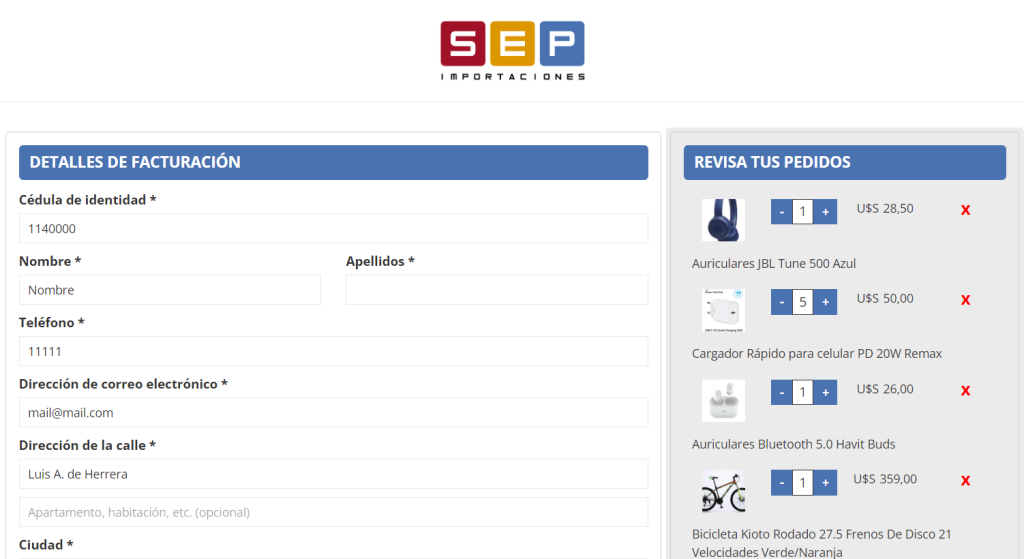
Task: Reduce Havit Buds quantity by one
Action: pyautogui.click(x=782, y=393)
